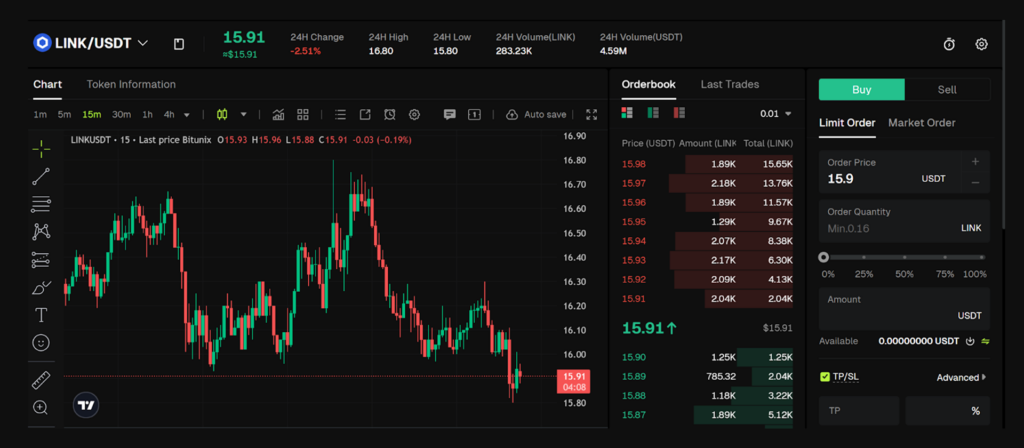This screenshot has height=448, width=1024.
Task: Increase order price with plus stepper
Action: pos(975,161)
